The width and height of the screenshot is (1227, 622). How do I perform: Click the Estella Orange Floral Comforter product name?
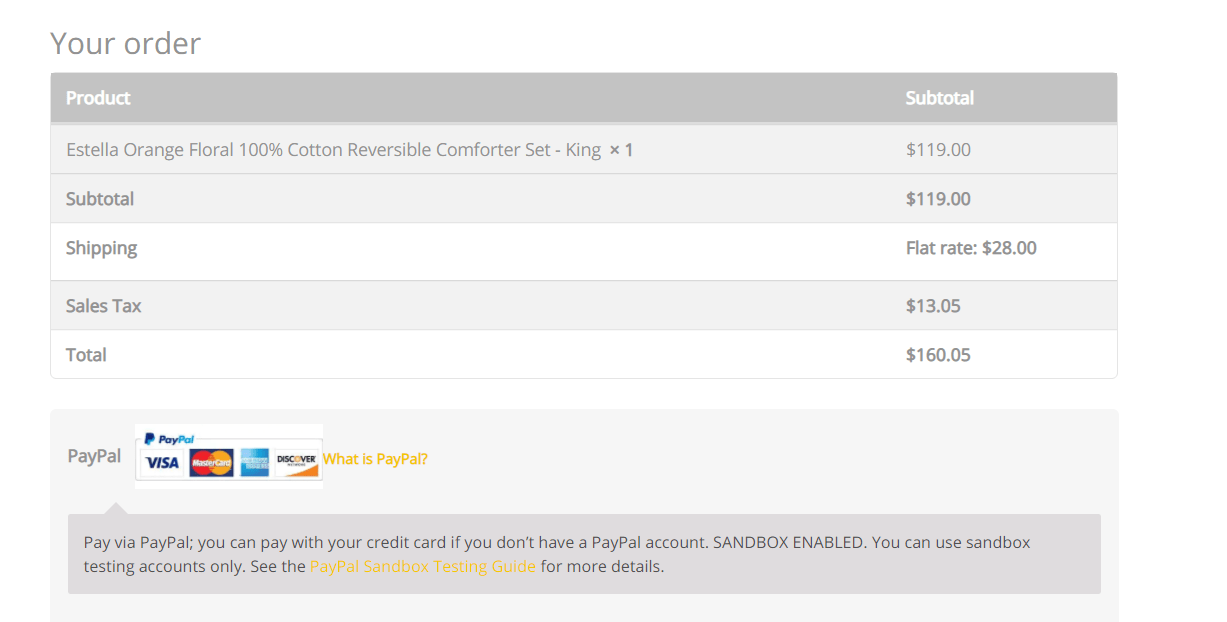[x=333, y=149]
